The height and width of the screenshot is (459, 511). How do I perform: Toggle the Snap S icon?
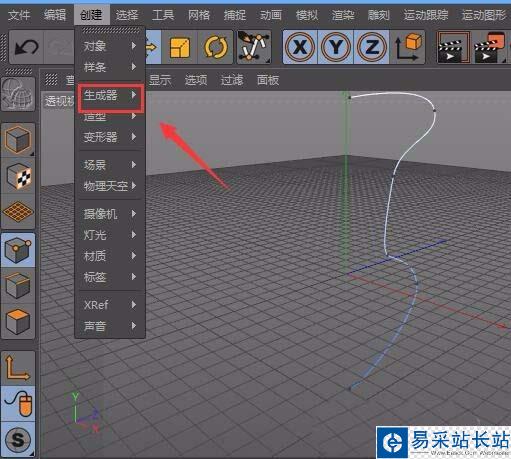pyautogui.click(x=18, y=439)
